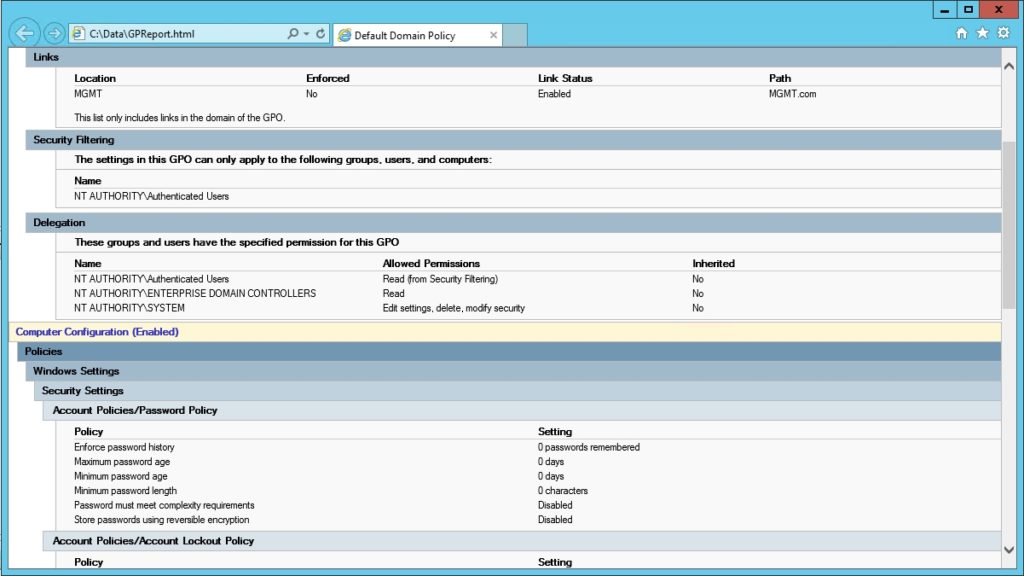1024x576 pixels.
Task: Click 'Read (from Security Filtering)' permission text
Action: click(x=440, y=280)
